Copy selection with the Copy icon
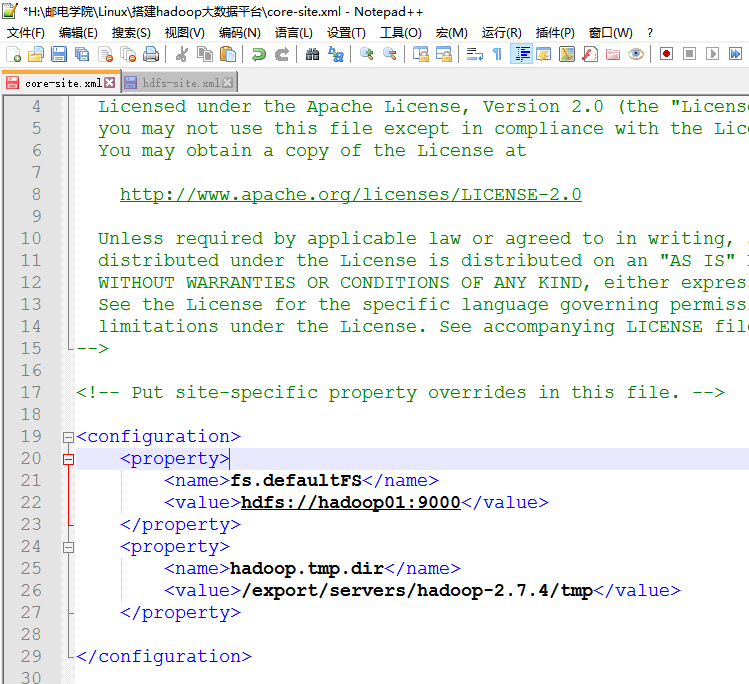The image size is (749, 684). pyautogui.click(x=205, y=54)
